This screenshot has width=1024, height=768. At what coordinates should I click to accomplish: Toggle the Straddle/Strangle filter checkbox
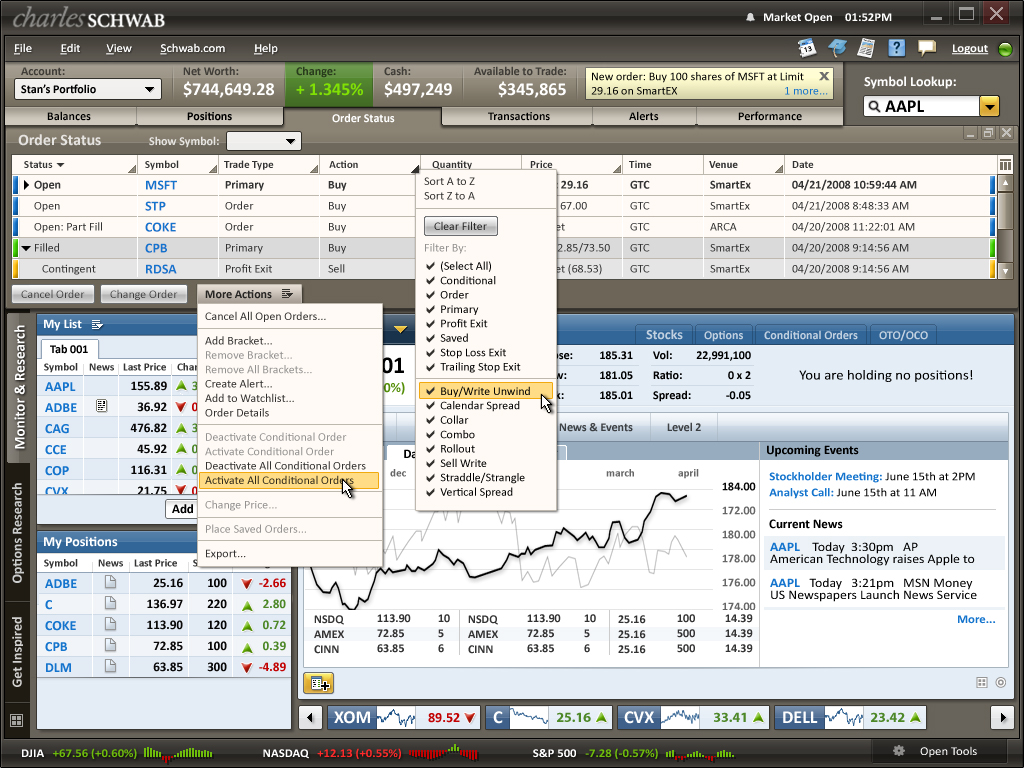430,477
